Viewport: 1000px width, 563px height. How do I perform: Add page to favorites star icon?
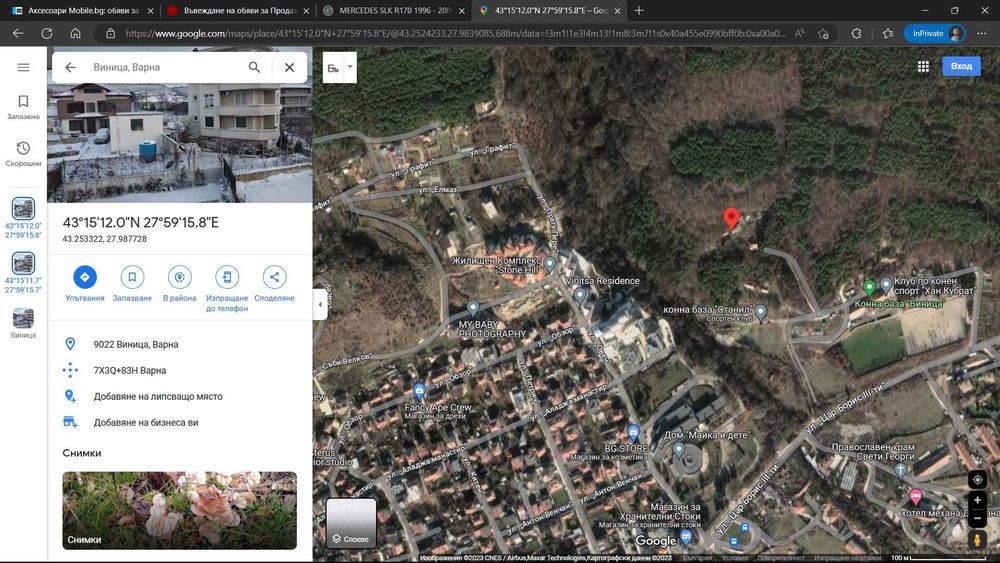(x=823, y=33)
